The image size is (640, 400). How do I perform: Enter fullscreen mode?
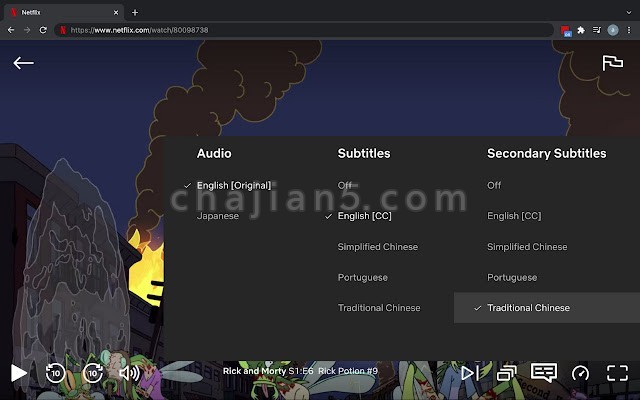(x=617, y=373)
